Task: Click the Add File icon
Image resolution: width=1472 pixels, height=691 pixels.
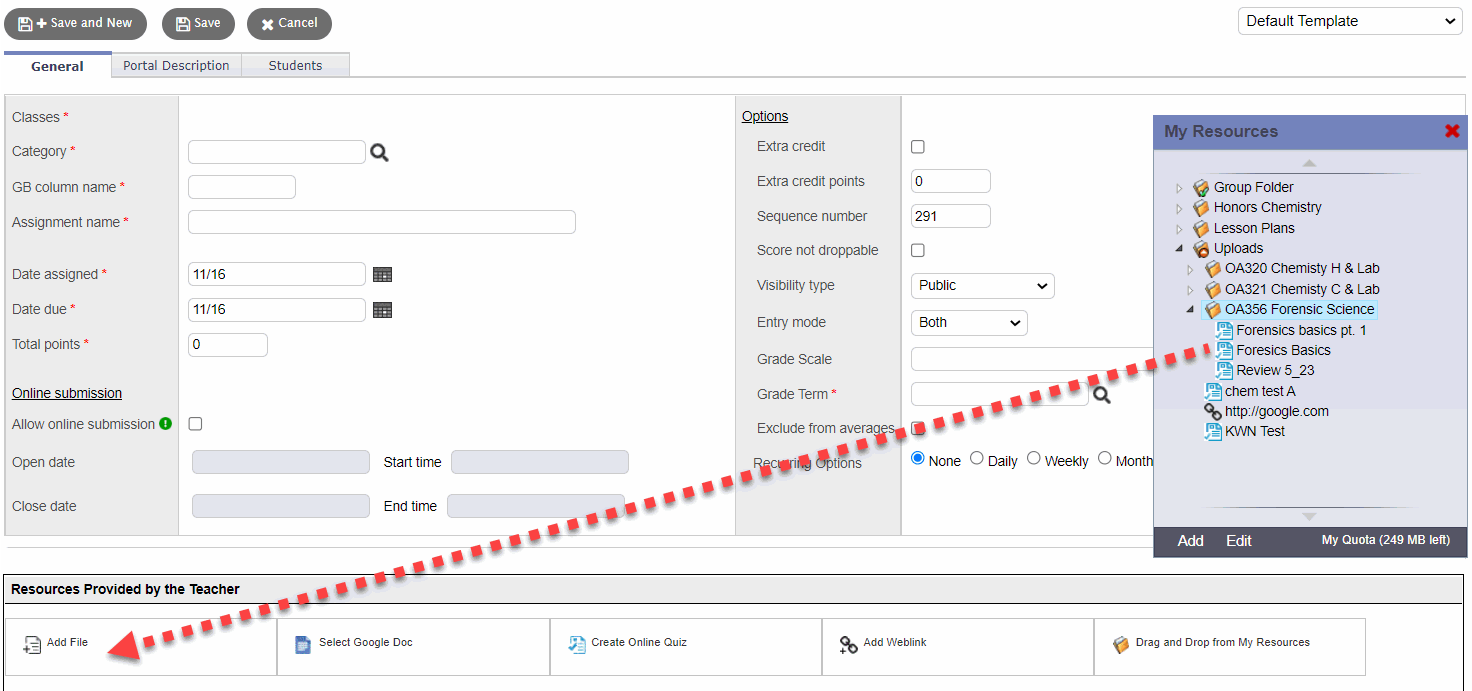Action: 33,643
